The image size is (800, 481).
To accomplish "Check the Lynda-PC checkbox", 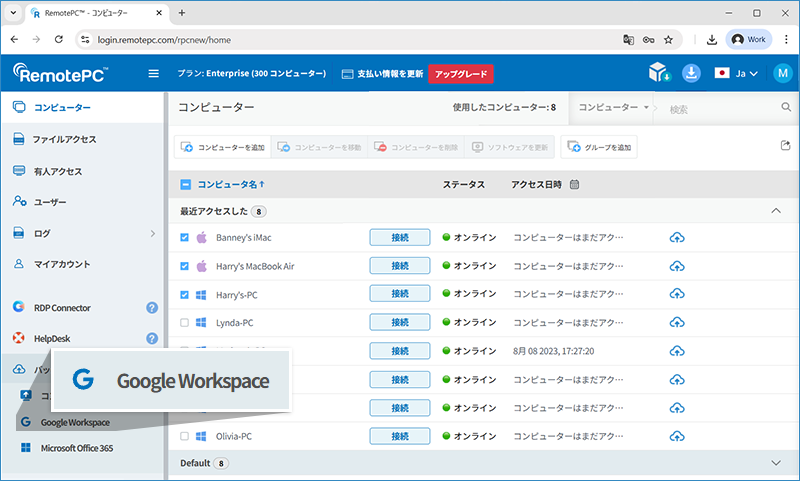I will (185, 323).
